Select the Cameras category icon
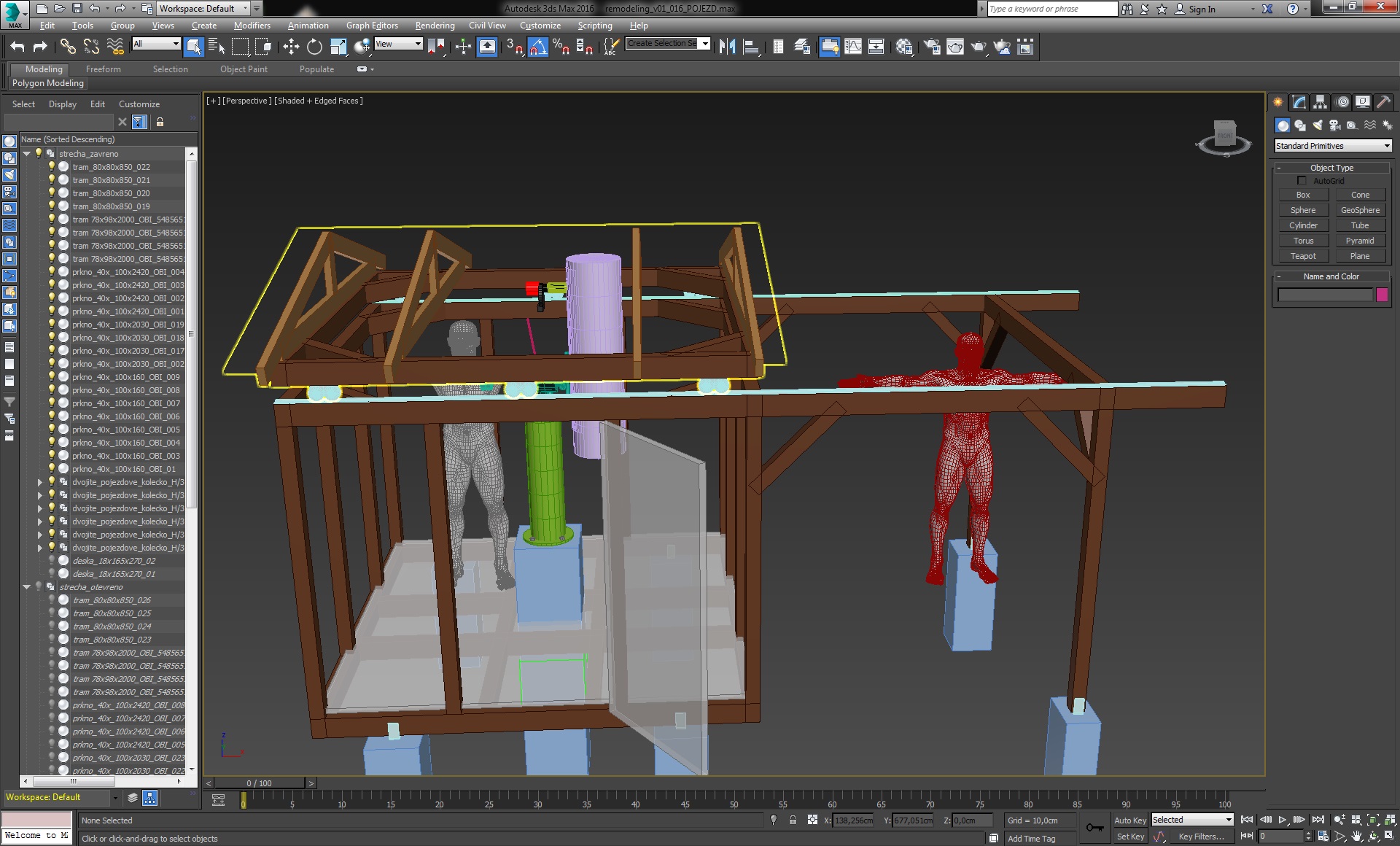 (x=1334, y=125)
